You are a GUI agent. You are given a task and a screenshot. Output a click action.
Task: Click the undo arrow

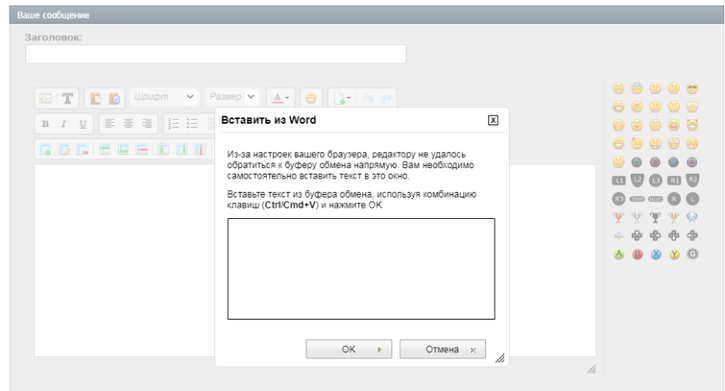368,98
